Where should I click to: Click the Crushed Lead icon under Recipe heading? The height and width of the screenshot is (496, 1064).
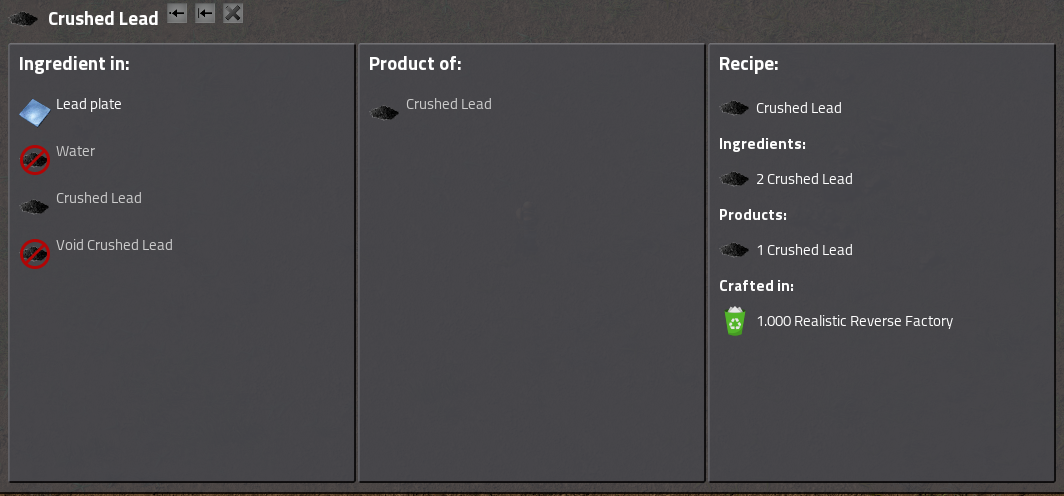pyautogui.click(x=735, y=108)
